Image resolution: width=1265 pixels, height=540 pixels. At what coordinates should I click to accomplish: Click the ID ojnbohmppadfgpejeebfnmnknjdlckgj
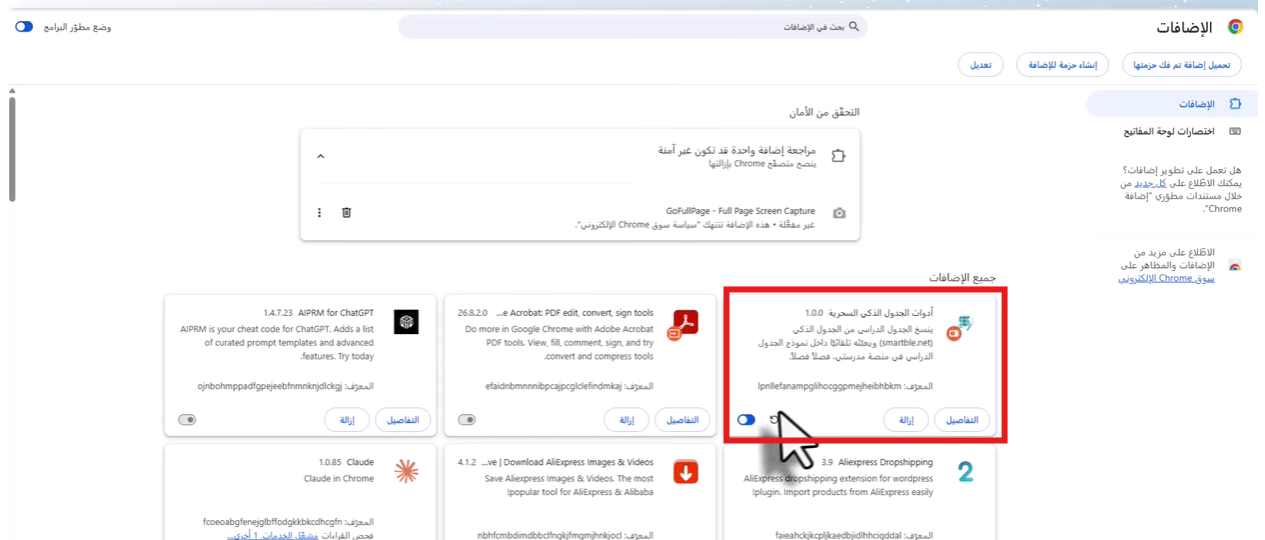(270, 386)
